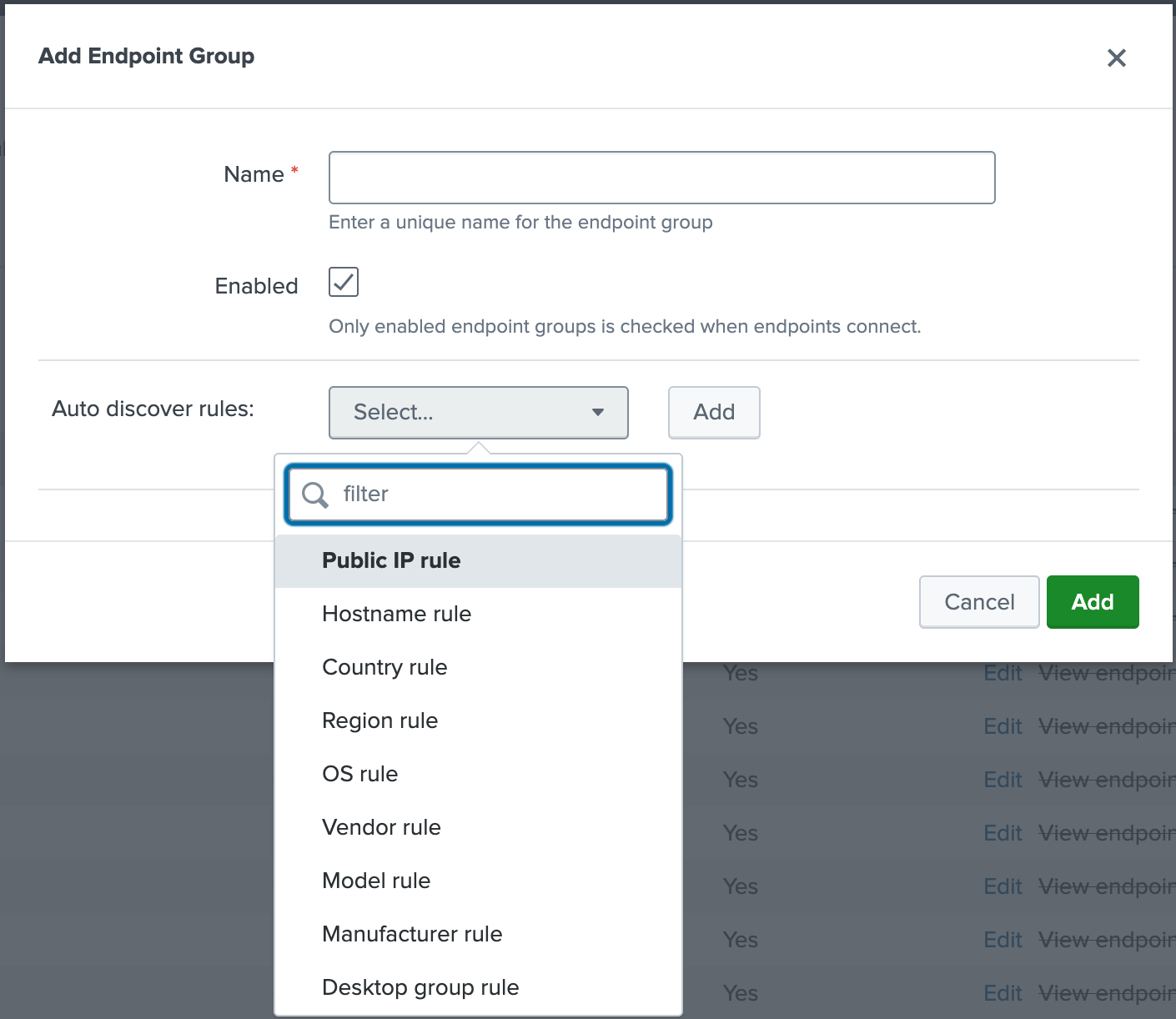This screenshot has width=1176, height=1019.
Task: Open the Auto discover rules Select dropdown
Action: pos(478,412)
